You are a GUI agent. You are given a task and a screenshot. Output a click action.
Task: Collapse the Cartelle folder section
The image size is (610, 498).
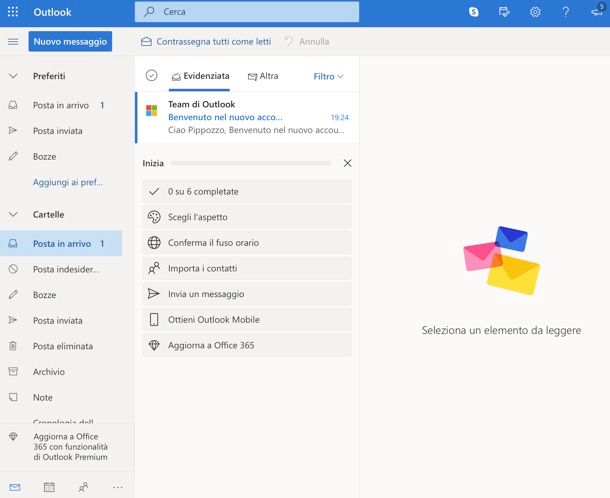pos(13,214)
